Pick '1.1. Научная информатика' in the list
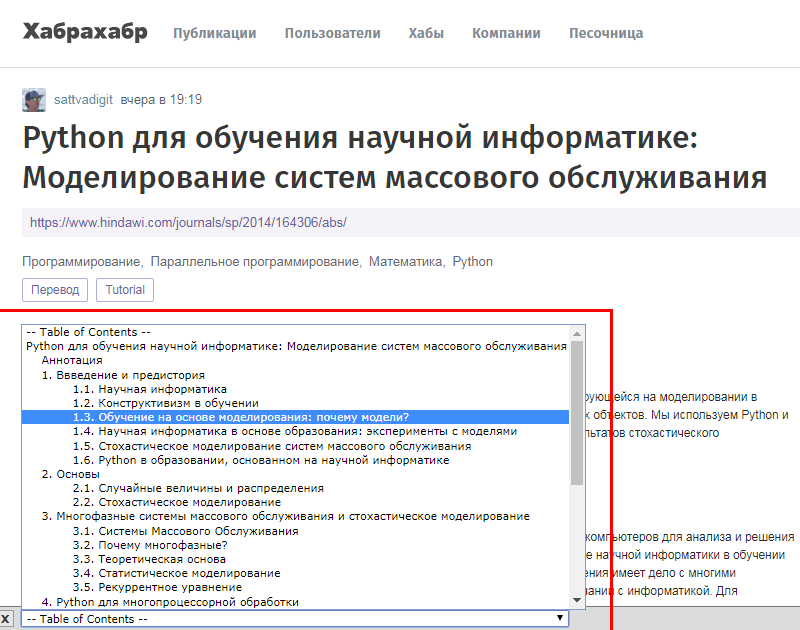 pyautogui.click(x=295, y=389)
